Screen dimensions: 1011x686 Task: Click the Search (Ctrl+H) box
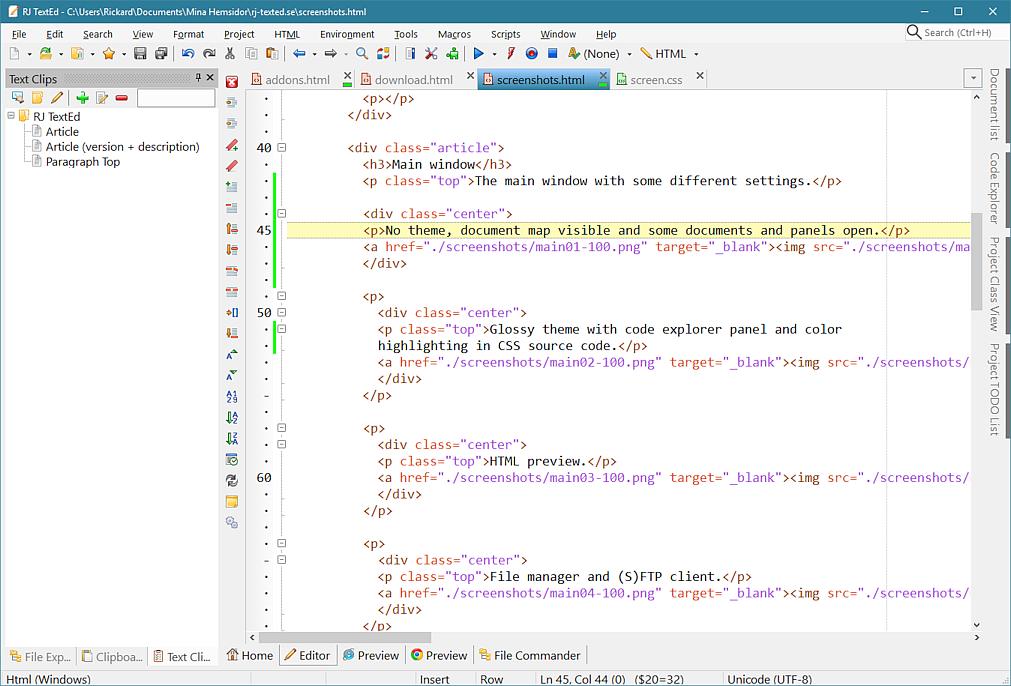(957, 32)
